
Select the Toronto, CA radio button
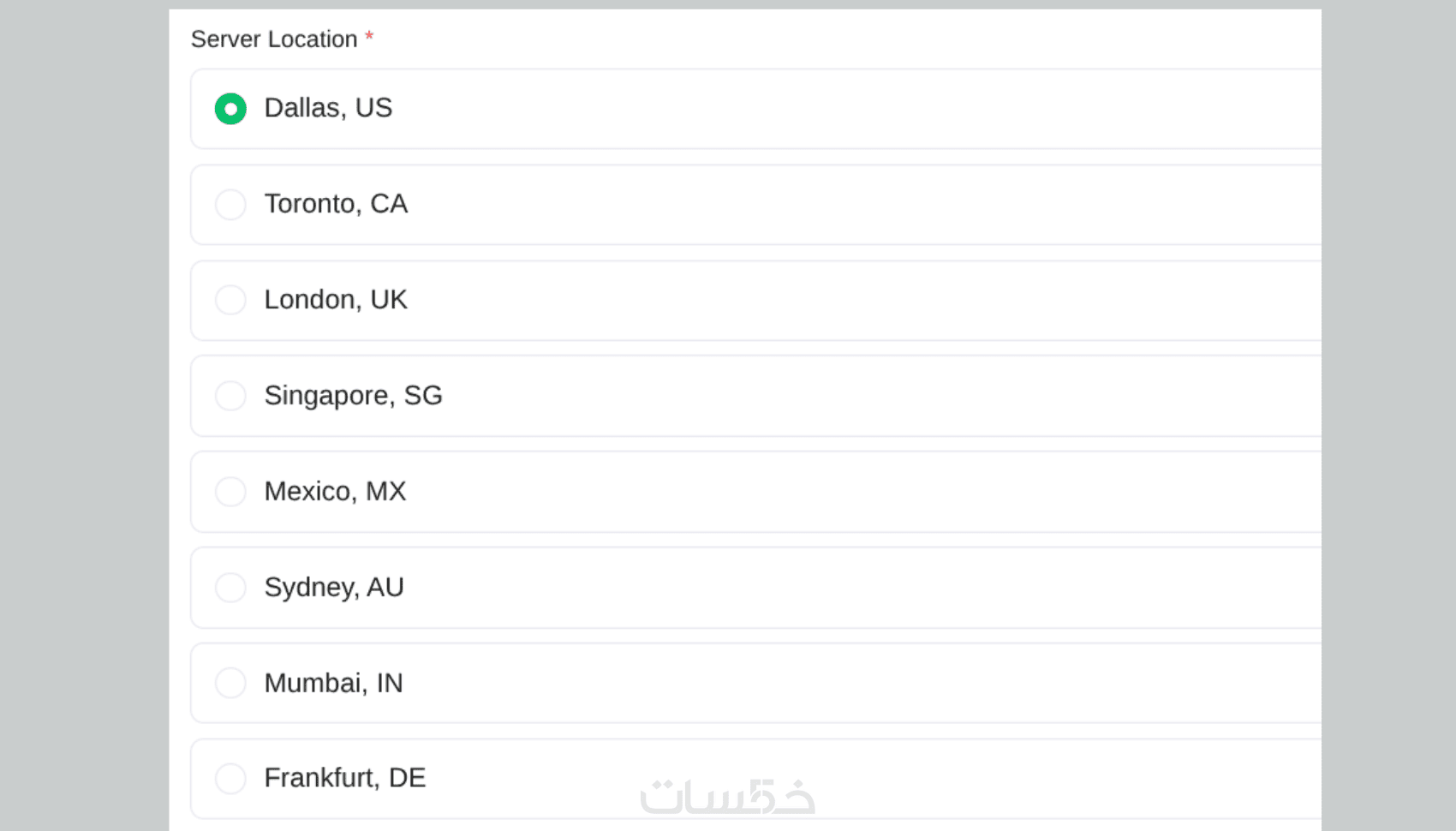[230, 205]
